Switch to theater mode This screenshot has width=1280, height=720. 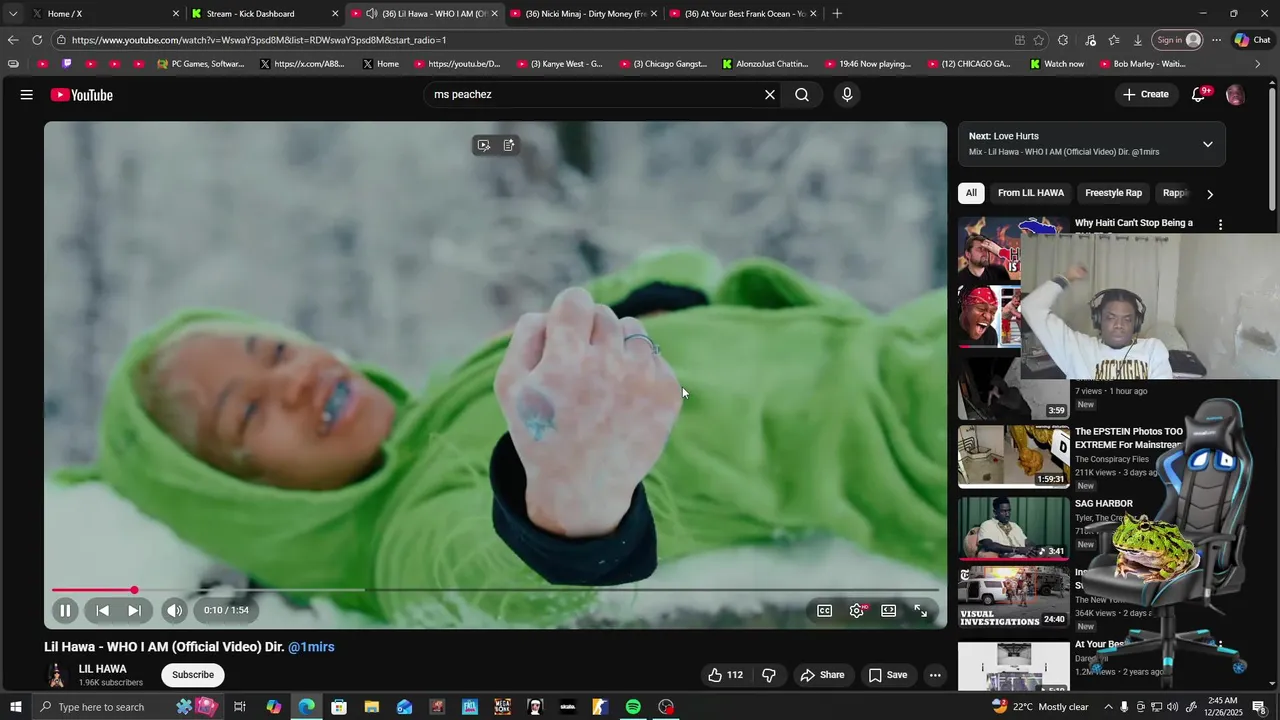click(888, 611)
